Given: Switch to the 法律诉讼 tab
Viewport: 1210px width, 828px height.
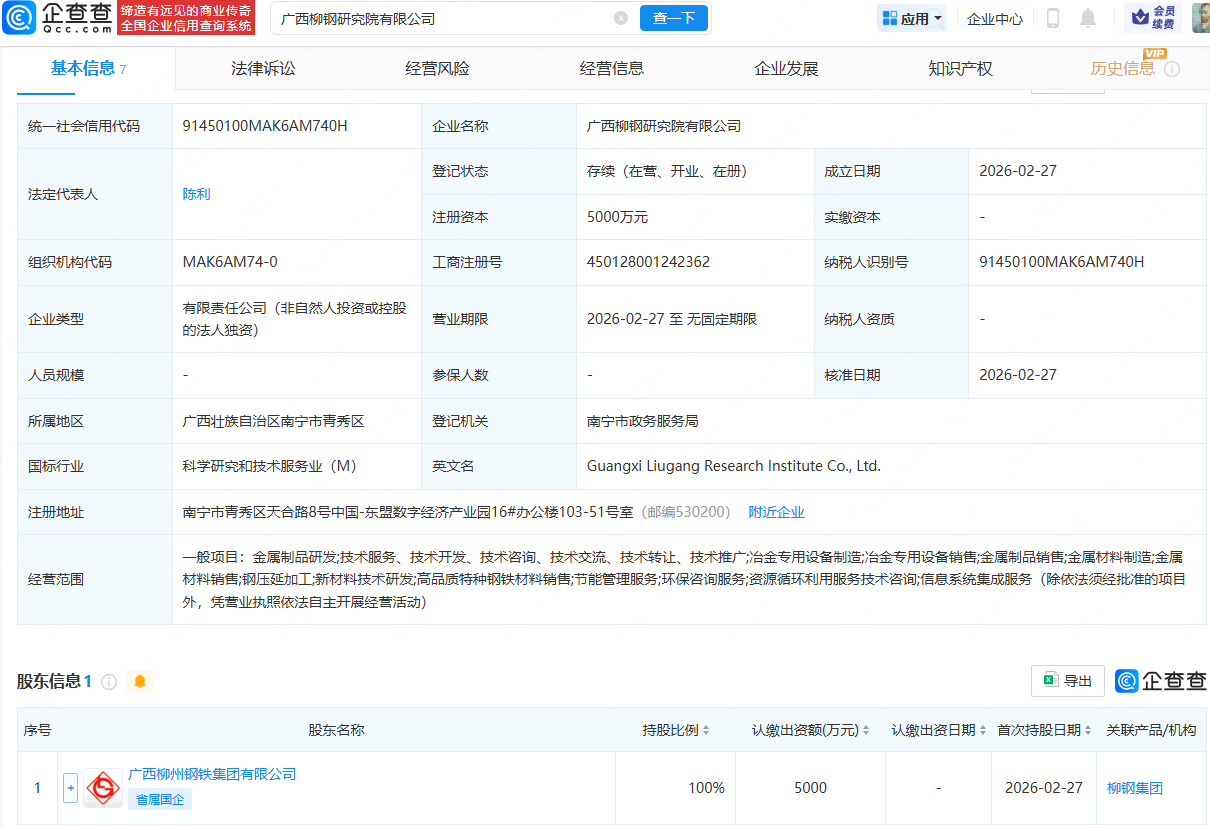Looking at the screenshot, I should click(x=263, y=68).
